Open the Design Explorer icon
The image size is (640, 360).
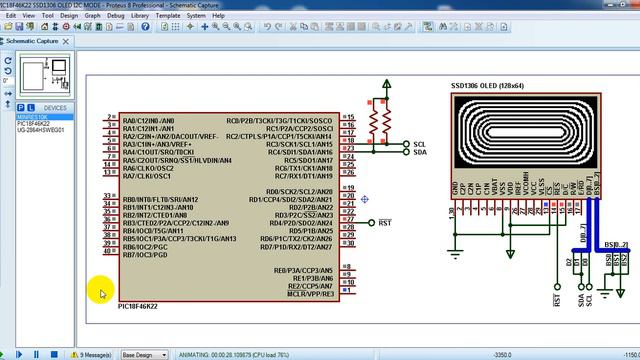pyautogui.click(x=99, y=27)
